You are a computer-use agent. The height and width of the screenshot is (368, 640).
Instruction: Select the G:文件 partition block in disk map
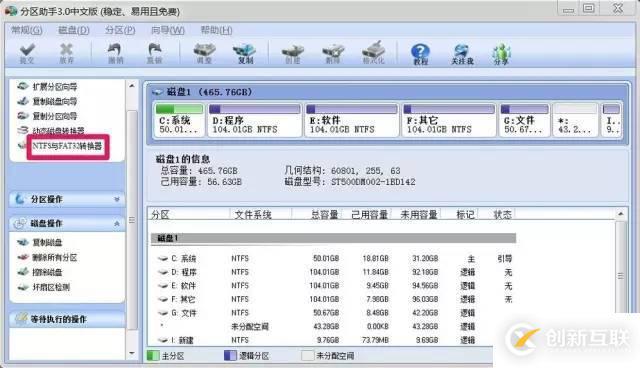[x=524, y=120]
